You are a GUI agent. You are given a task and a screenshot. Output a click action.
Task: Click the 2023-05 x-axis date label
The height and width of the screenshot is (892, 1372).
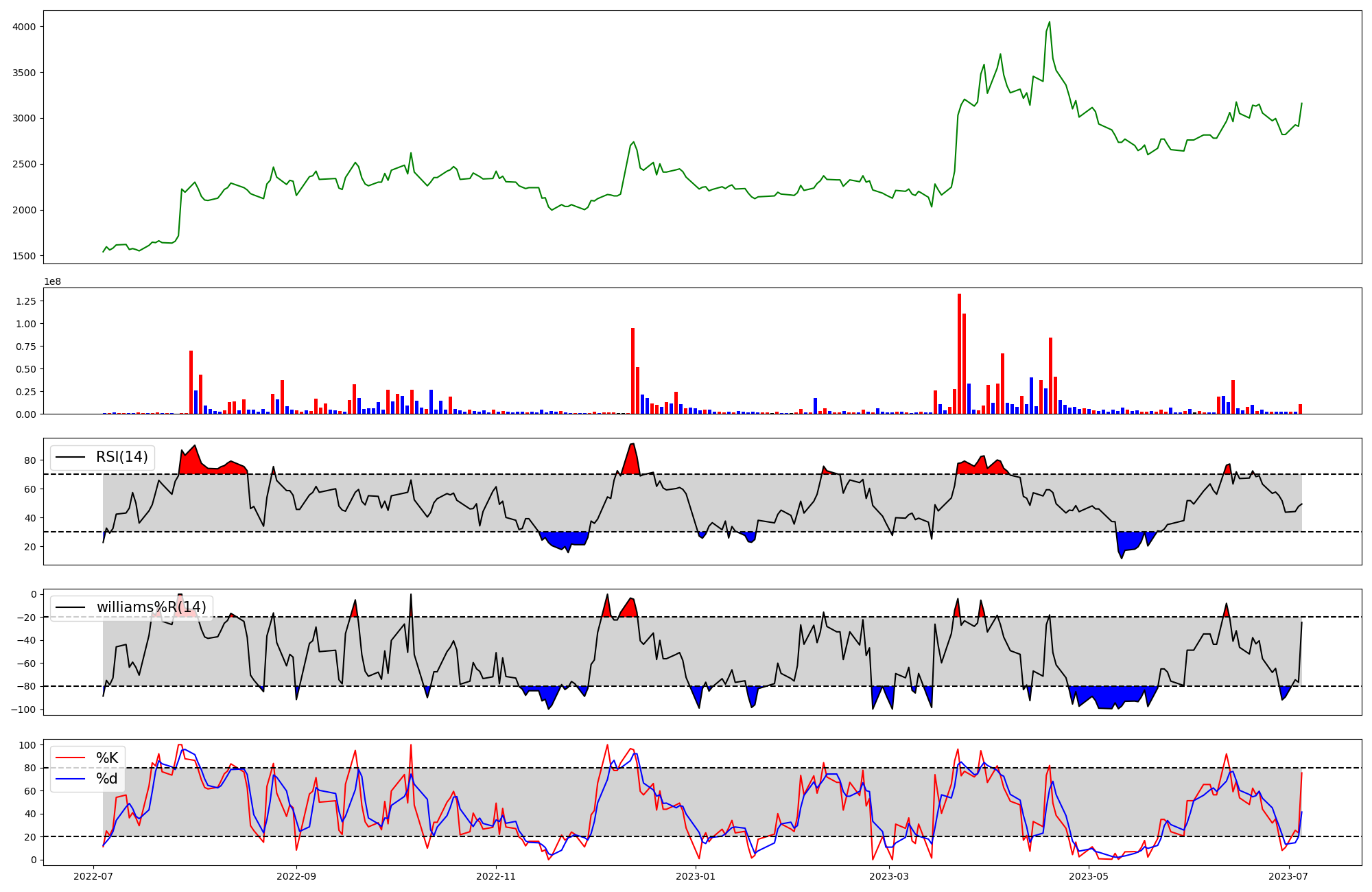(x=1089, y=876)
